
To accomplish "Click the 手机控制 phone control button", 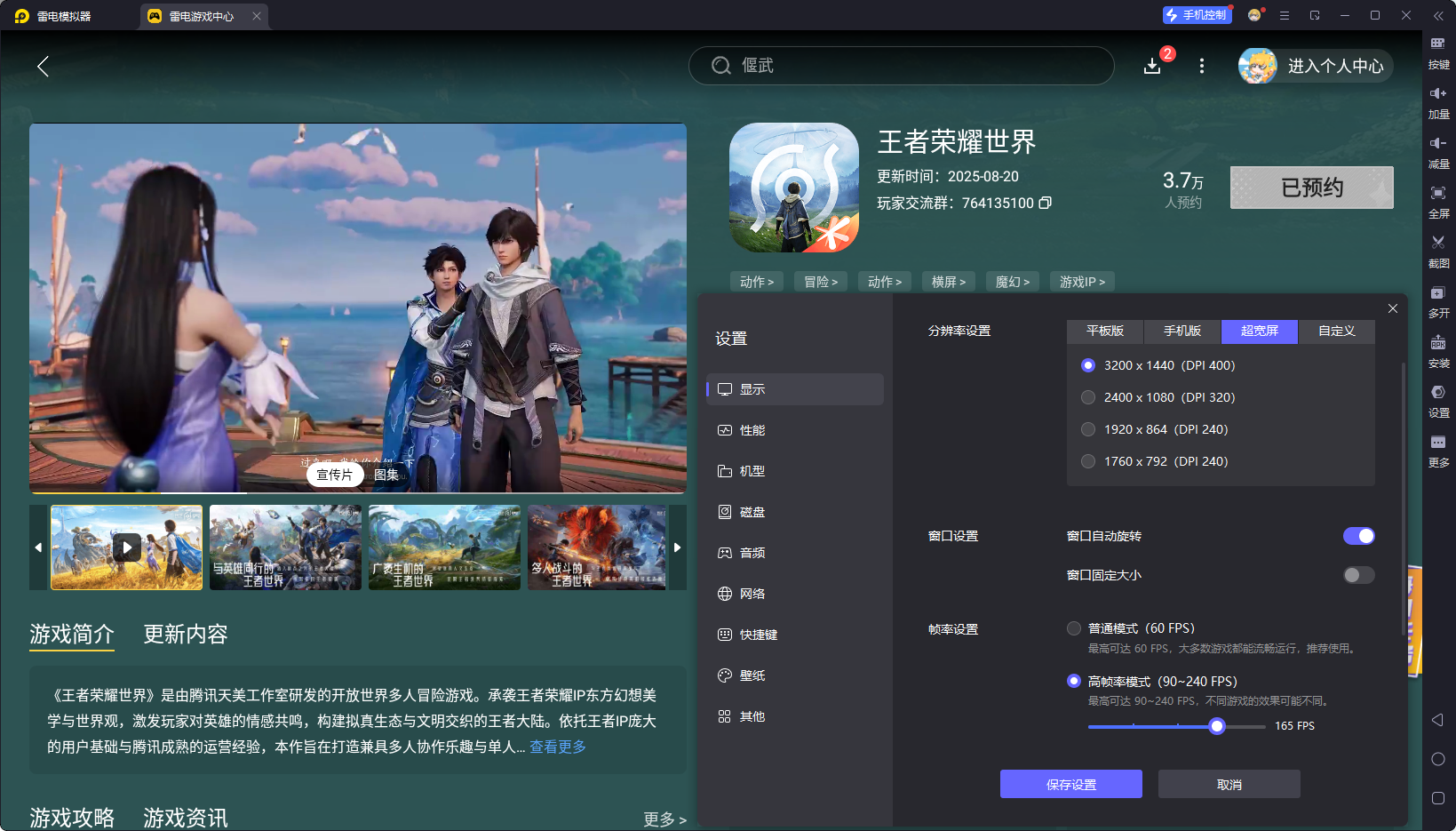I will pyautogui.click(x=1197, y=15).
